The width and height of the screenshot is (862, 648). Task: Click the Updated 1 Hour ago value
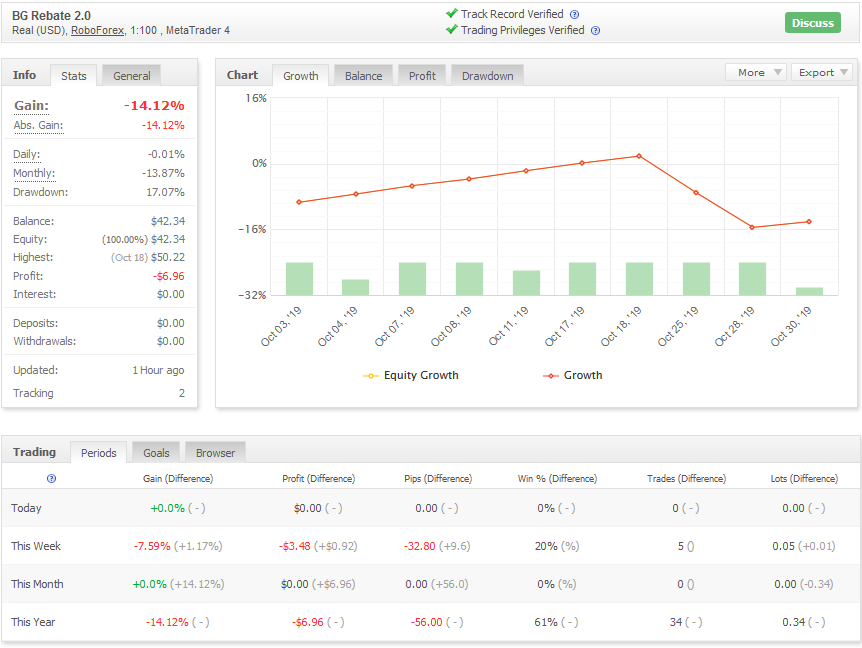(158, 370)
